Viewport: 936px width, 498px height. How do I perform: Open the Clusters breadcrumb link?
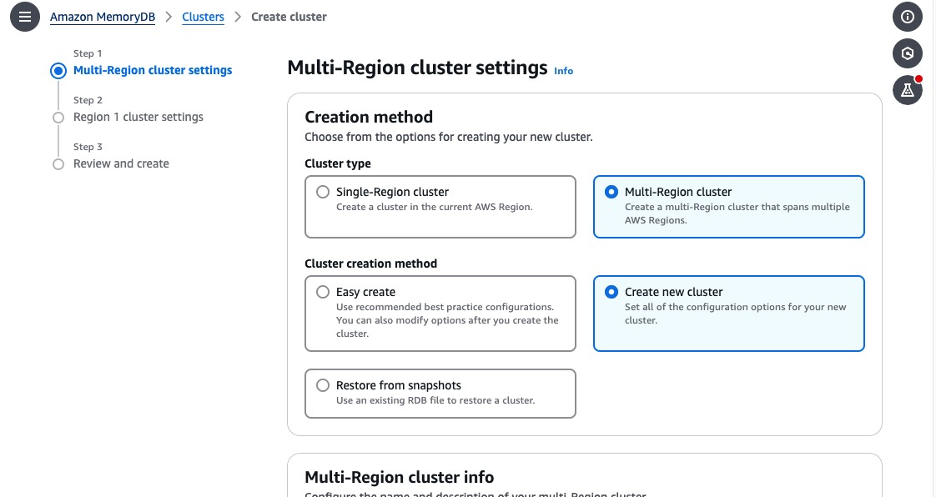tap(203, 17)
